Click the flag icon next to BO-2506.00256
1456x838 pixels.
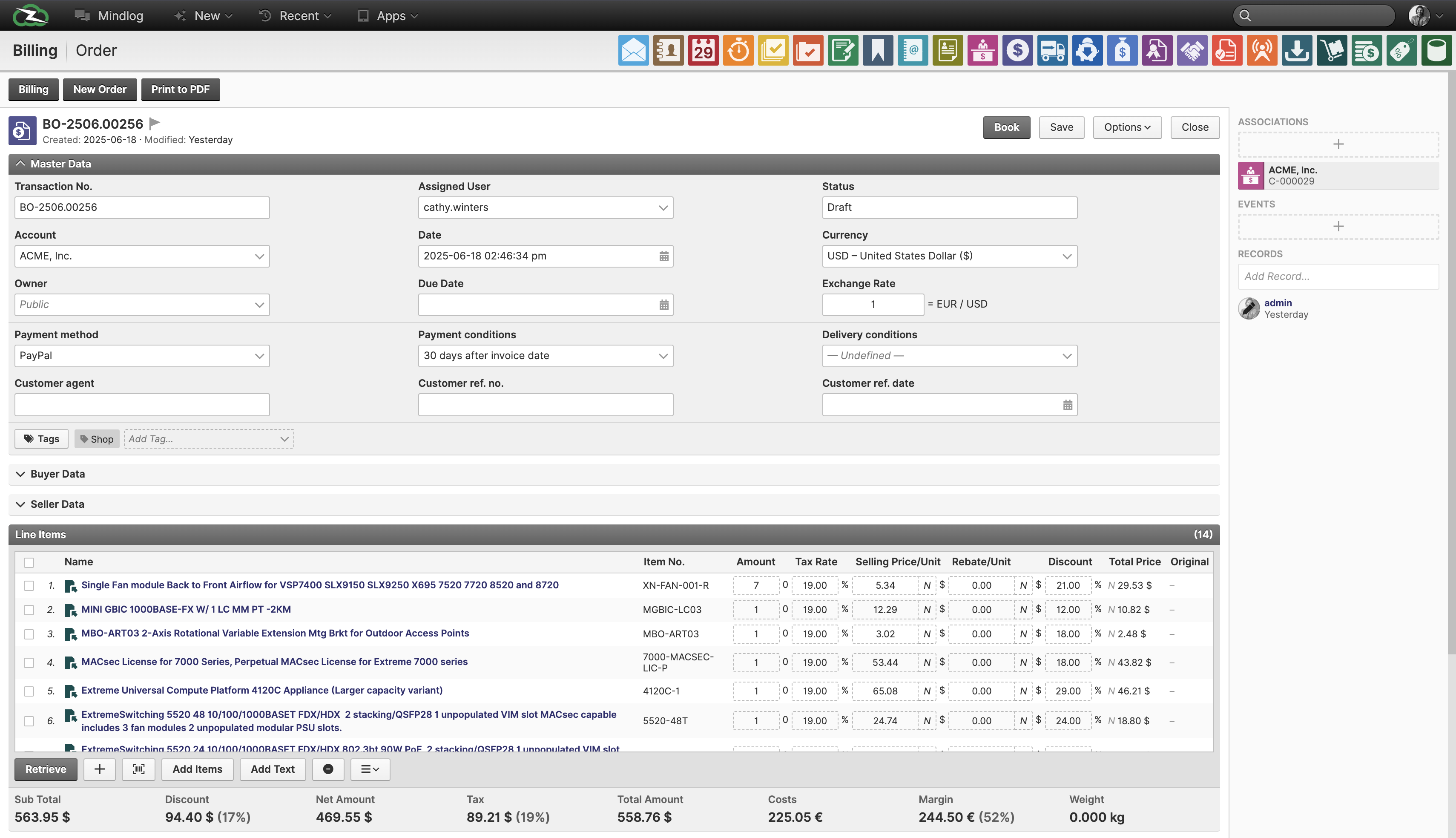click(x=154, y=123)
